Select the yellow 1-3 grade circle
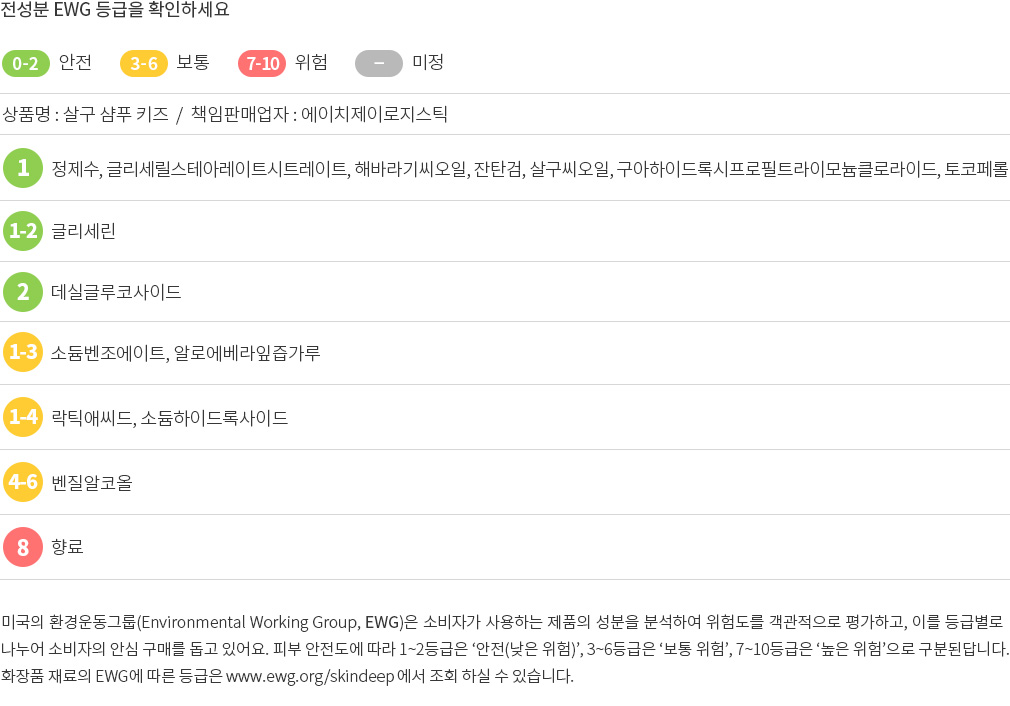Viewport: 1010px width, 706px height. (23, 352)
